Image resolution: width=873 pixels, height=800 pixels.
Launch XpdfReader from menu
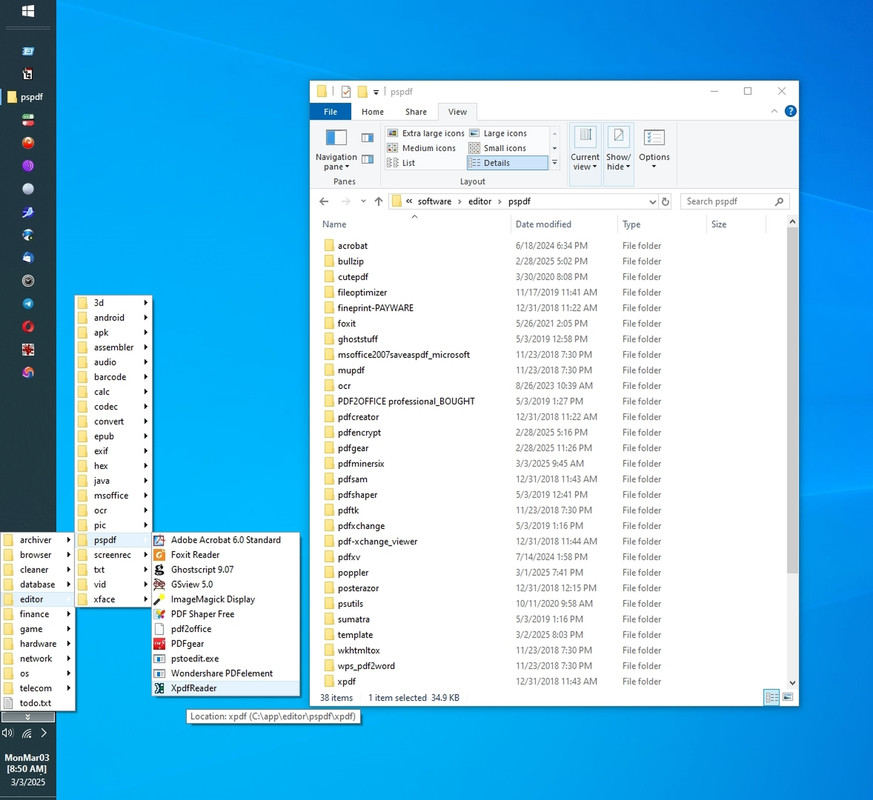click(225, 688)
